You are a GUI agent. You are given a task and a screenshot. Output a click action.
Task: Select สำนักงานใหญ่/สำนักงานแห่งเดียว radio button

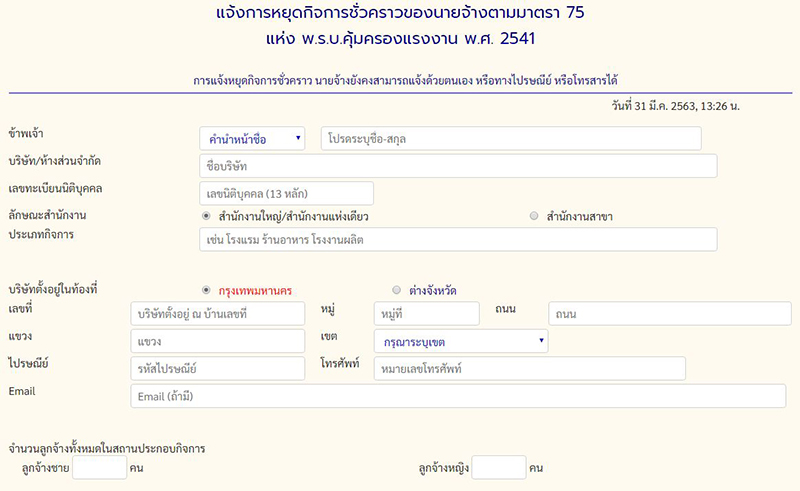pos(206,215)
